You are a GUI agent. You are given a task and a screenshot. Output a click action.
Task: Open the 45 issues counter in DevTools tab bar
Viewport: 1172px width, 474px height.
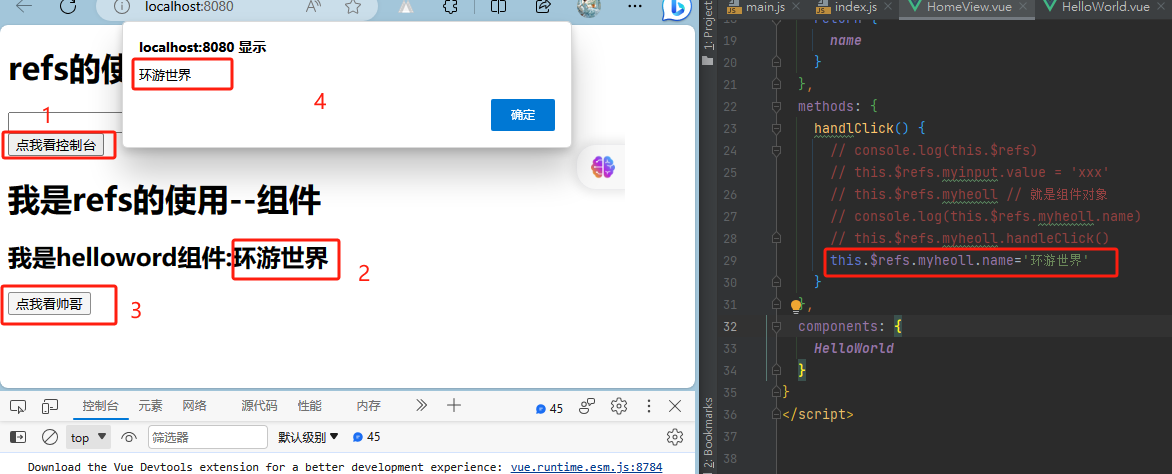point(549,408)
